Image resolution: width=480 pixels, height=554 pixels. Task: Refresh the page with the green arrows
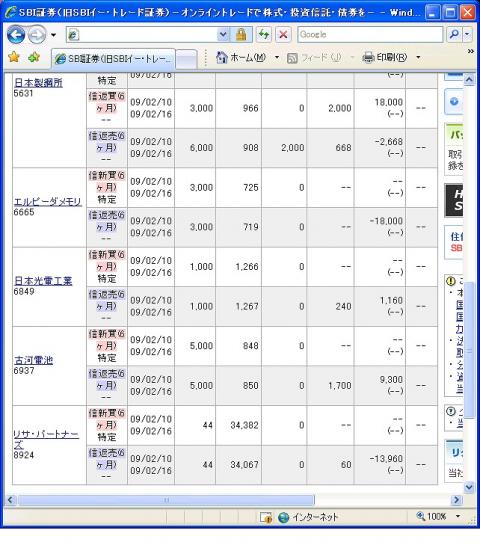point(264,35)
